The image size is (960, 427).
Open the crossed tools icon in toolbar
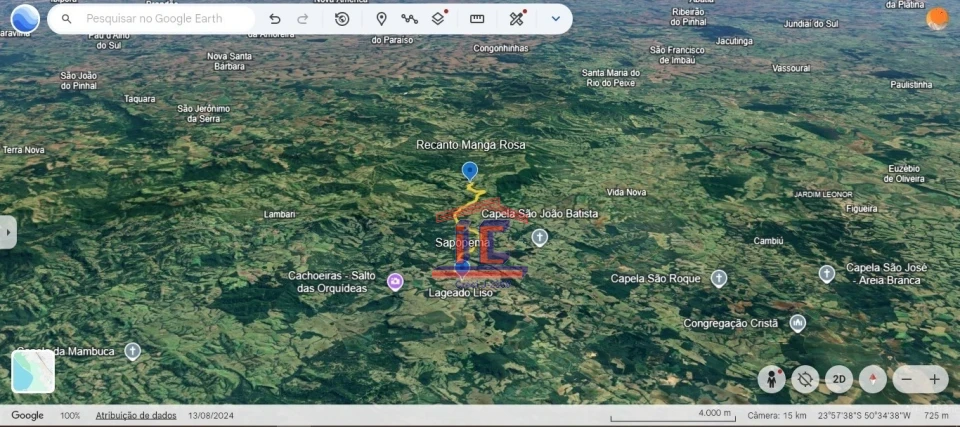click(516, 19)
